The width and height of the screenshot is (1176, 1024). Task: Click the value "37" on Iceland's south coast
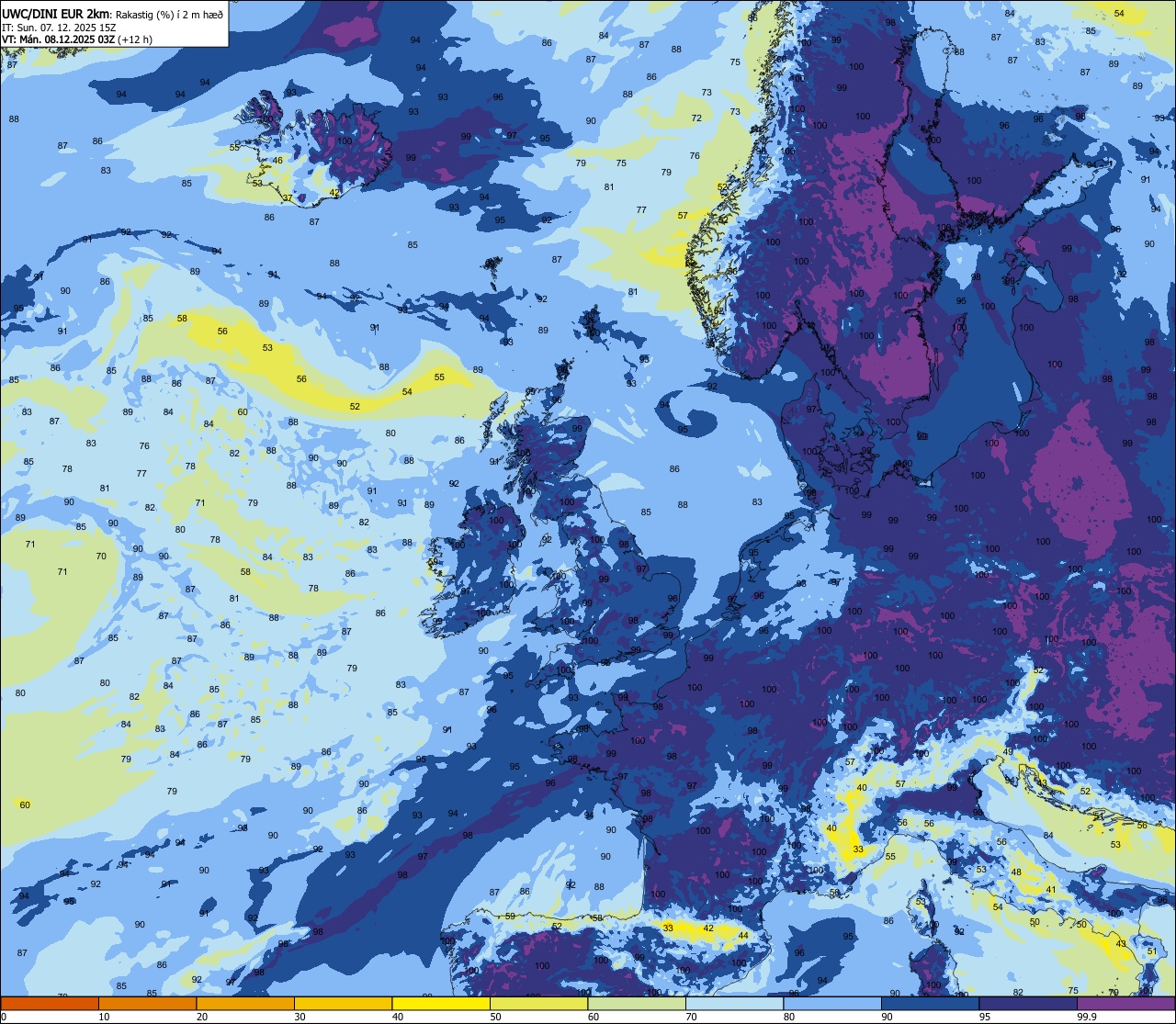click(x=288, y=198)
